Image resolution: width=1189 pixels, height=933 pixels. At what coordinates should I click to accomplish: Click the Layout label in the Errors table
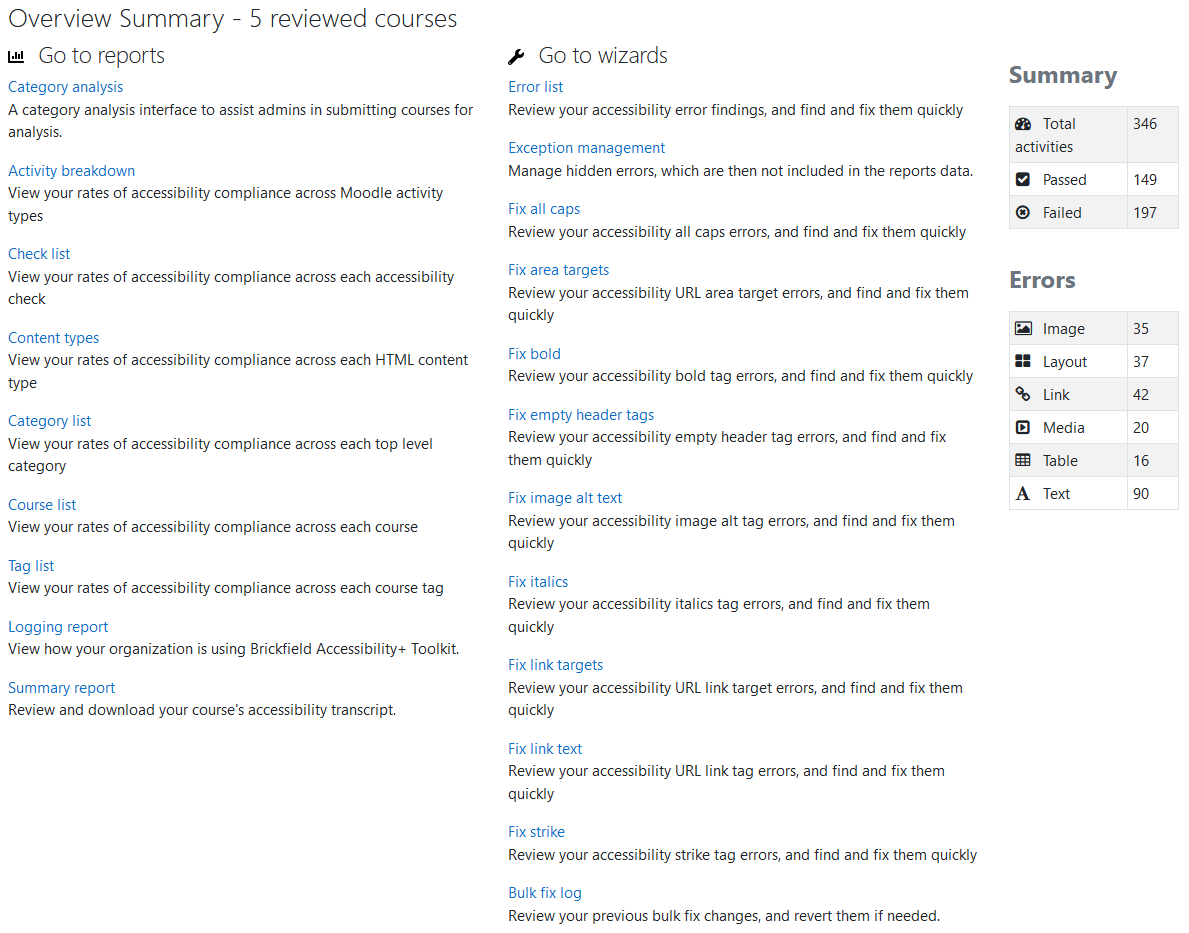1065,362
